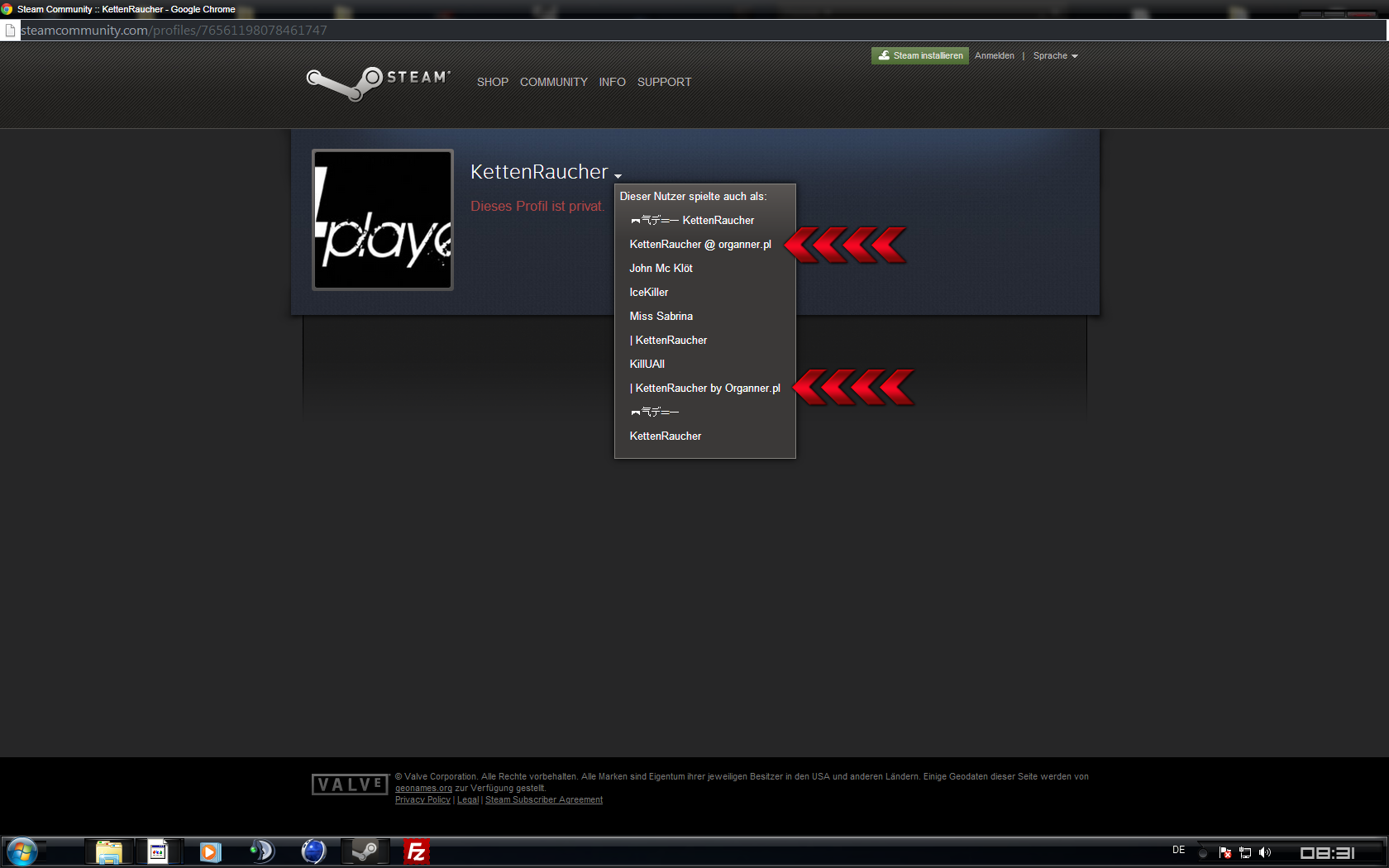Select alias 'Miss Sabrina'

(x=661, y=316)
